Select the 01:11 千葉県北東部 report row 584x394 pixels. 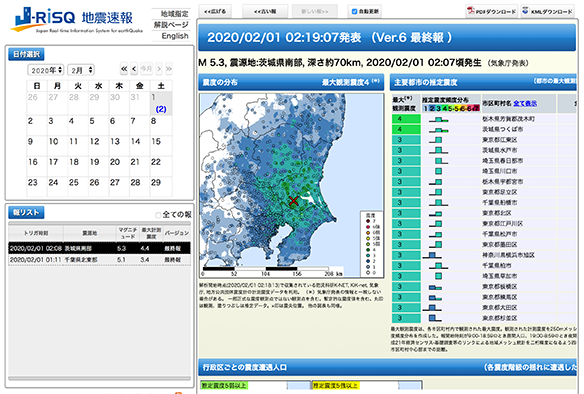tap(99, 259)
